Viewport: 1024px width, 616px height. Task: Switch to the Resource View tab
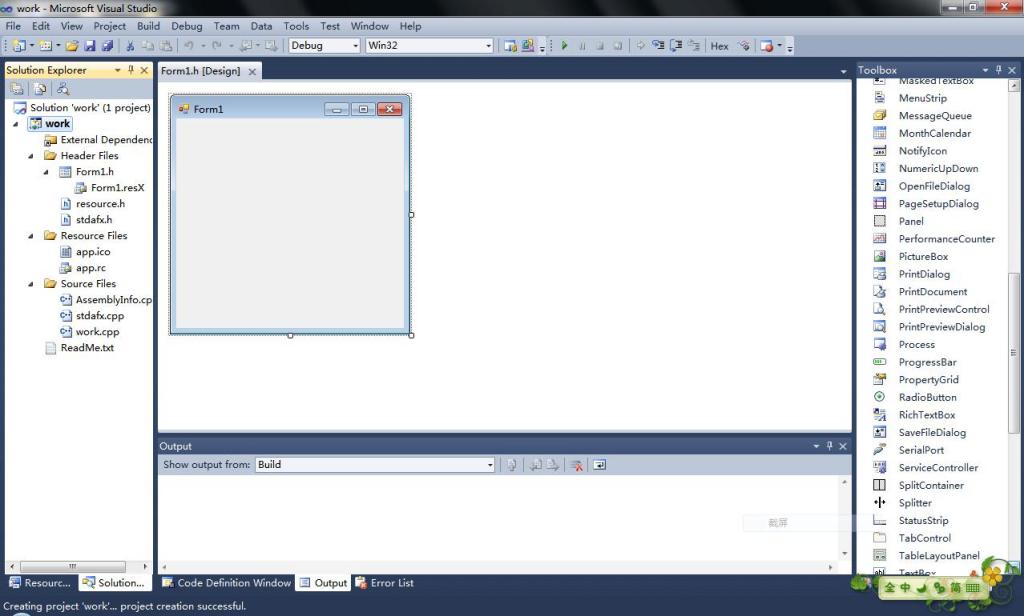click(x=40, y=583)
